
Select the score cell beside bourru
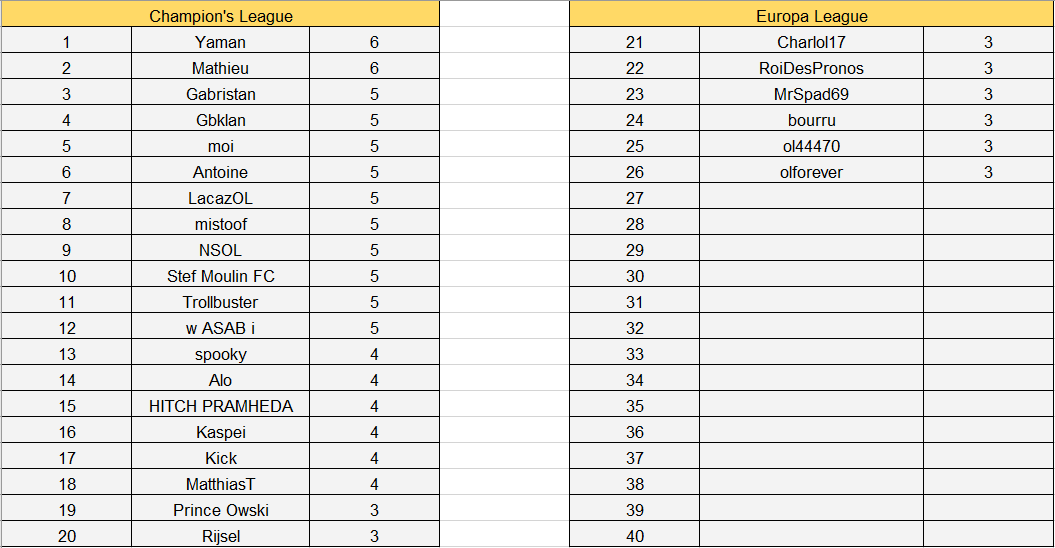(x=988, y=120)
